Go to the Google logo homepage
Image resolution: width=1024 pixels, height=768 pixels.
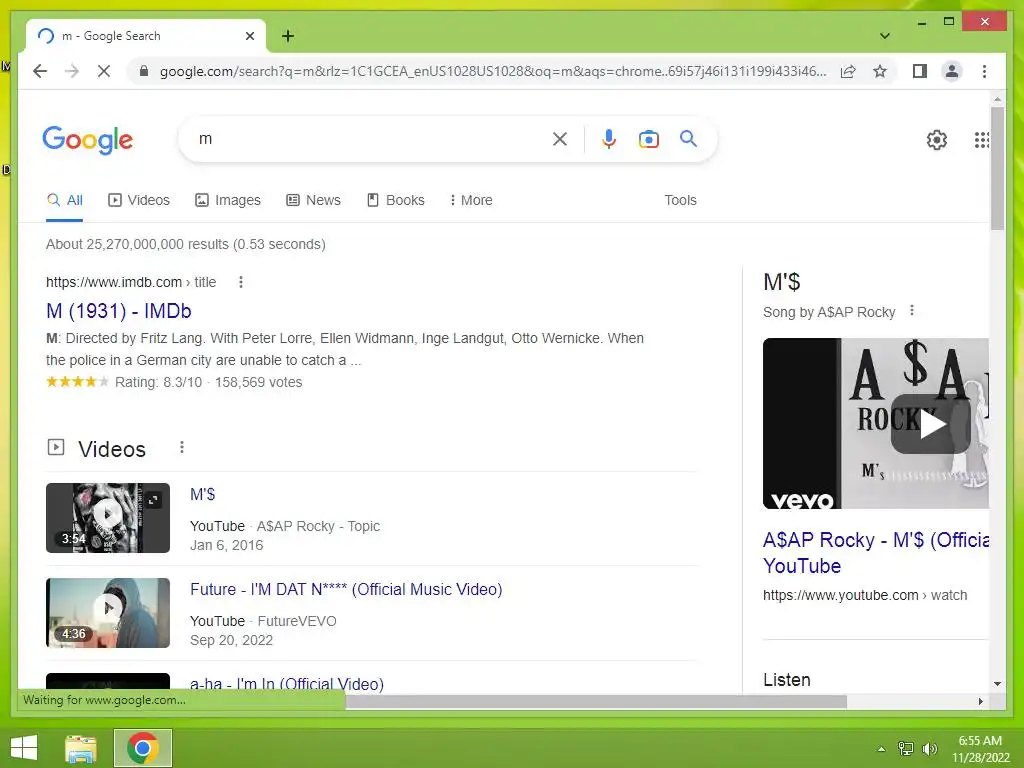pos(88,140)
